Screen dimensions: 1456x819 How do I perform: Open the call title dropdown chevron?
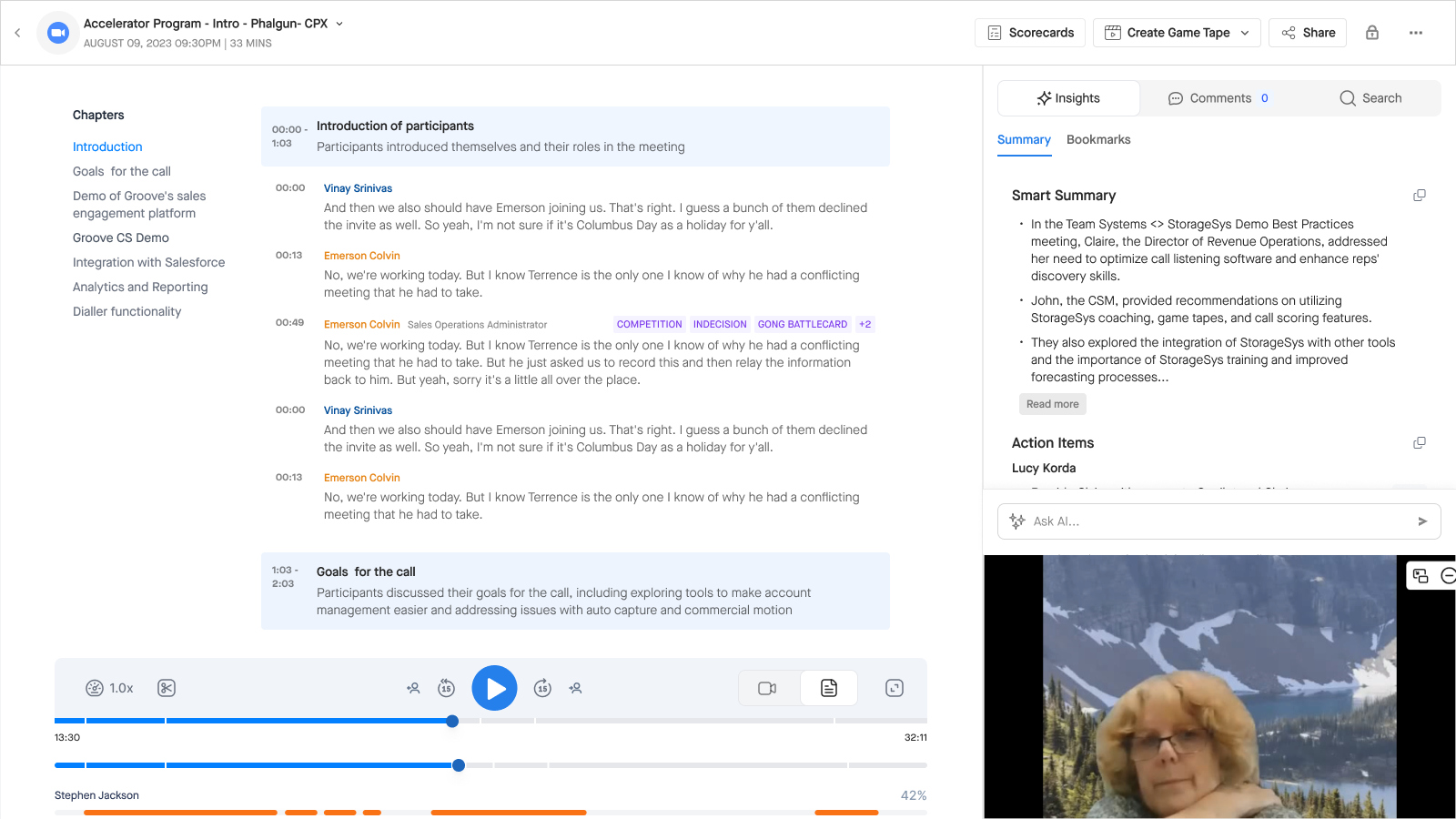(339, 24)
